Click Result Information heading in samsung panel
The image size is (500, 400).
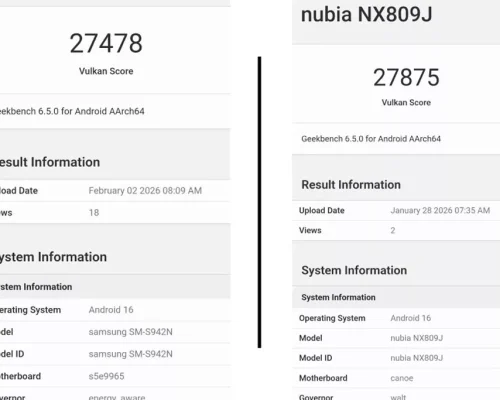click(50, 162)
